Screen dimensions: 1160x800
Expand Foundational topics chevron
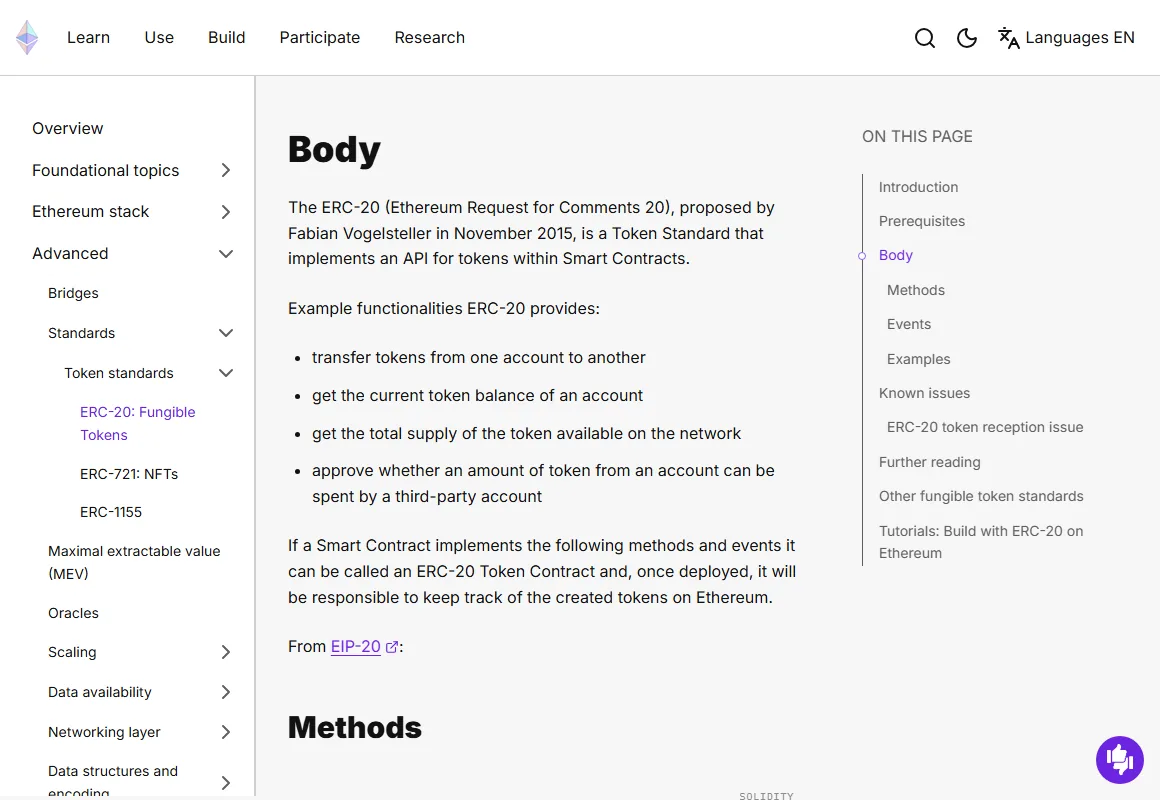click(226, 170)
